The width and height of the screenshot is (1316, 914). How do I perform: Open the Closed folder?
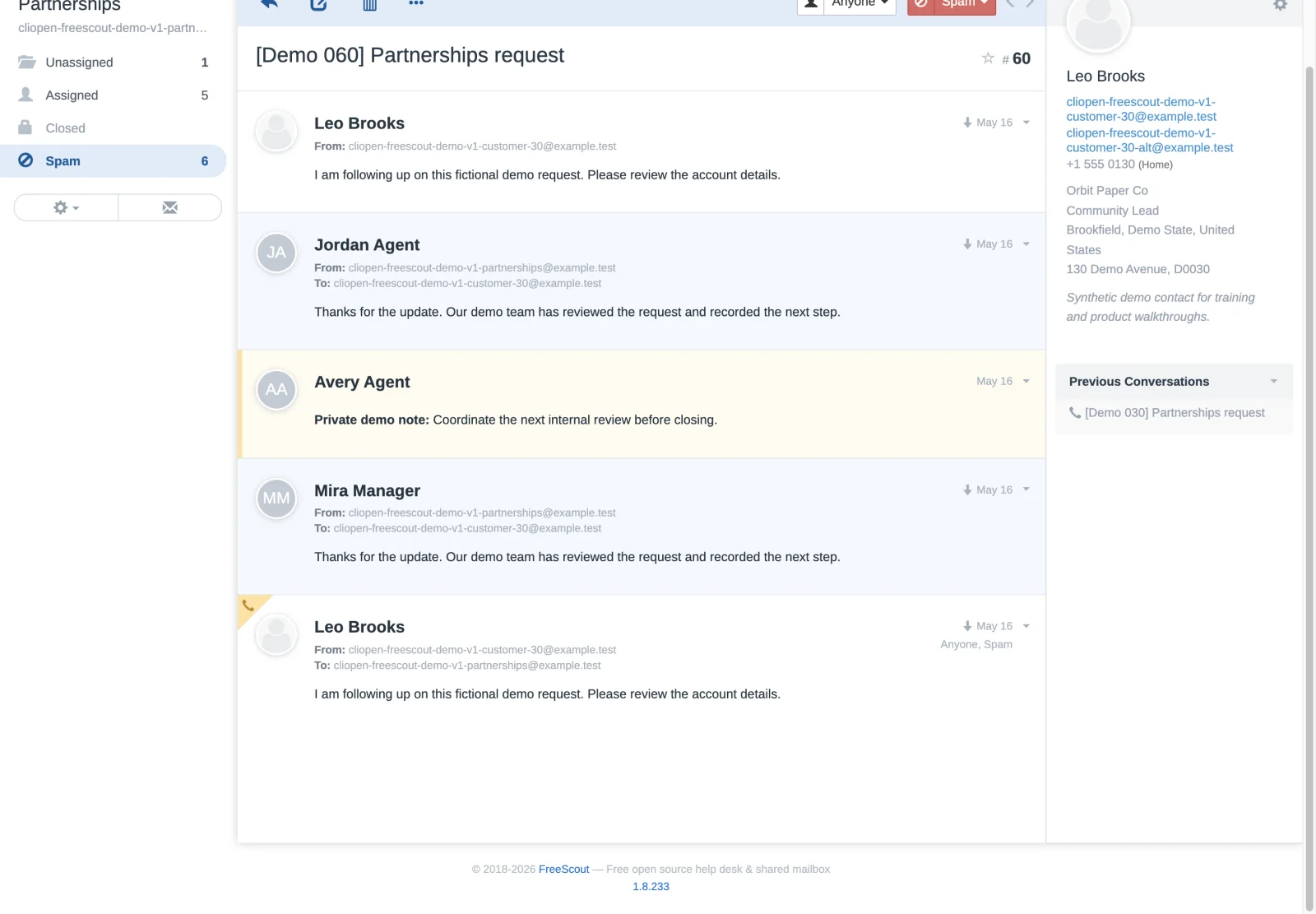(x=114, y=128)
